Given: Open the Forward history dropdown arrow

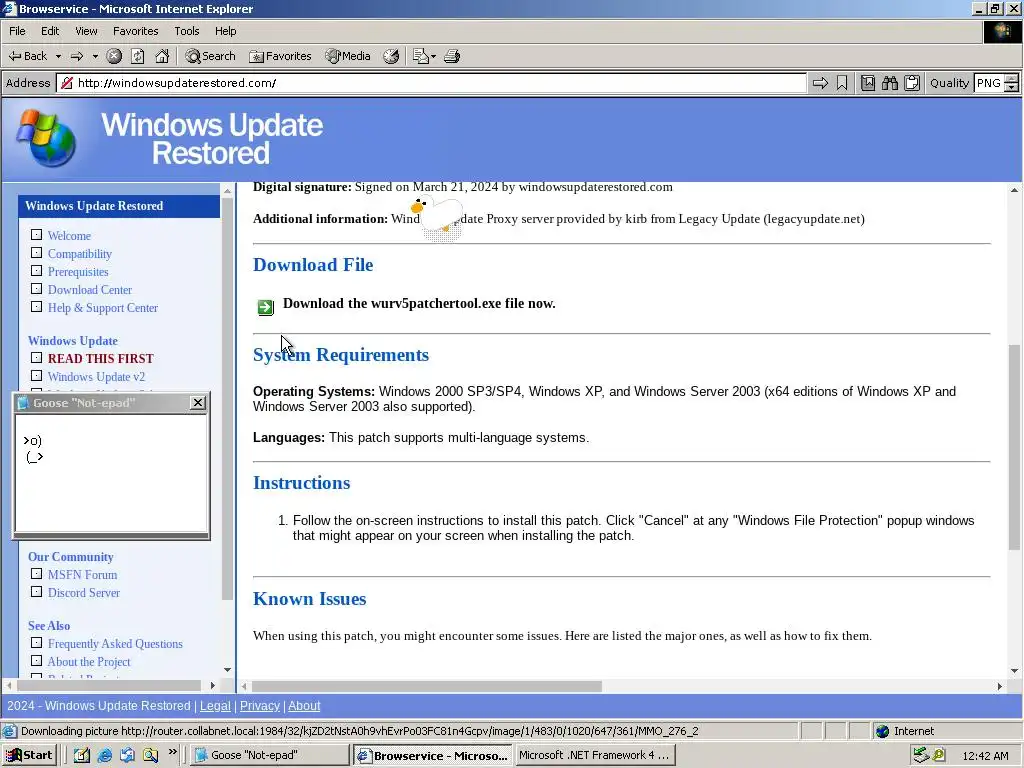Looking at the screenshot, I should point(95,56).
